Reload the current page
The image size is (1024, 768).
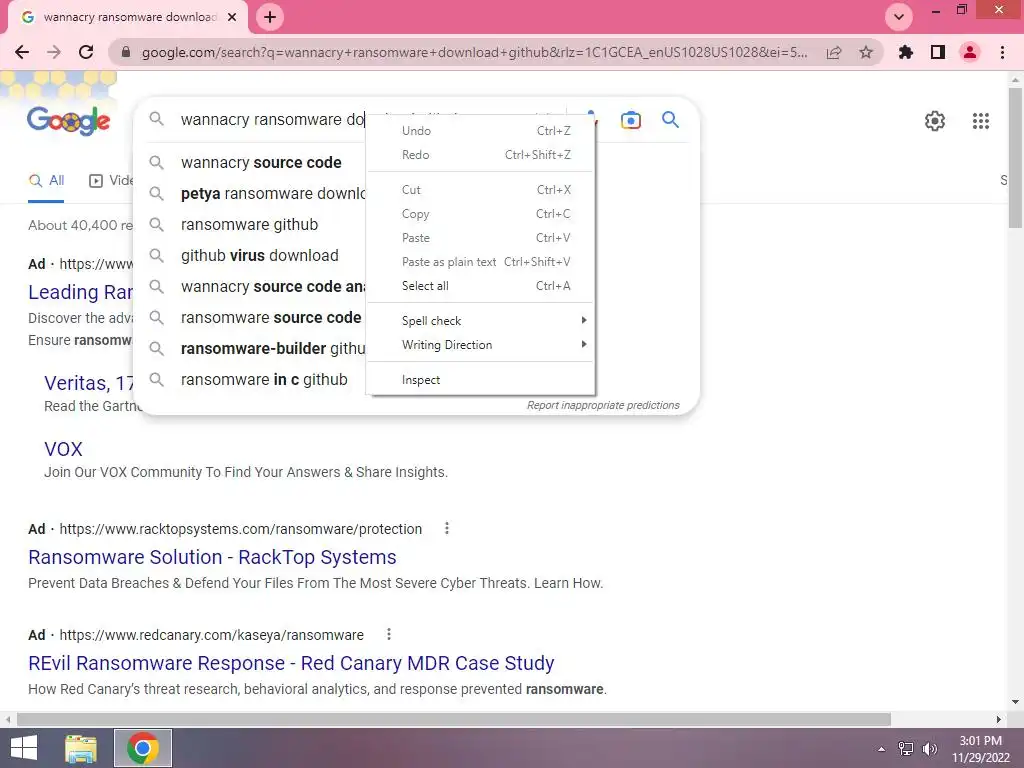coord(86,52)
